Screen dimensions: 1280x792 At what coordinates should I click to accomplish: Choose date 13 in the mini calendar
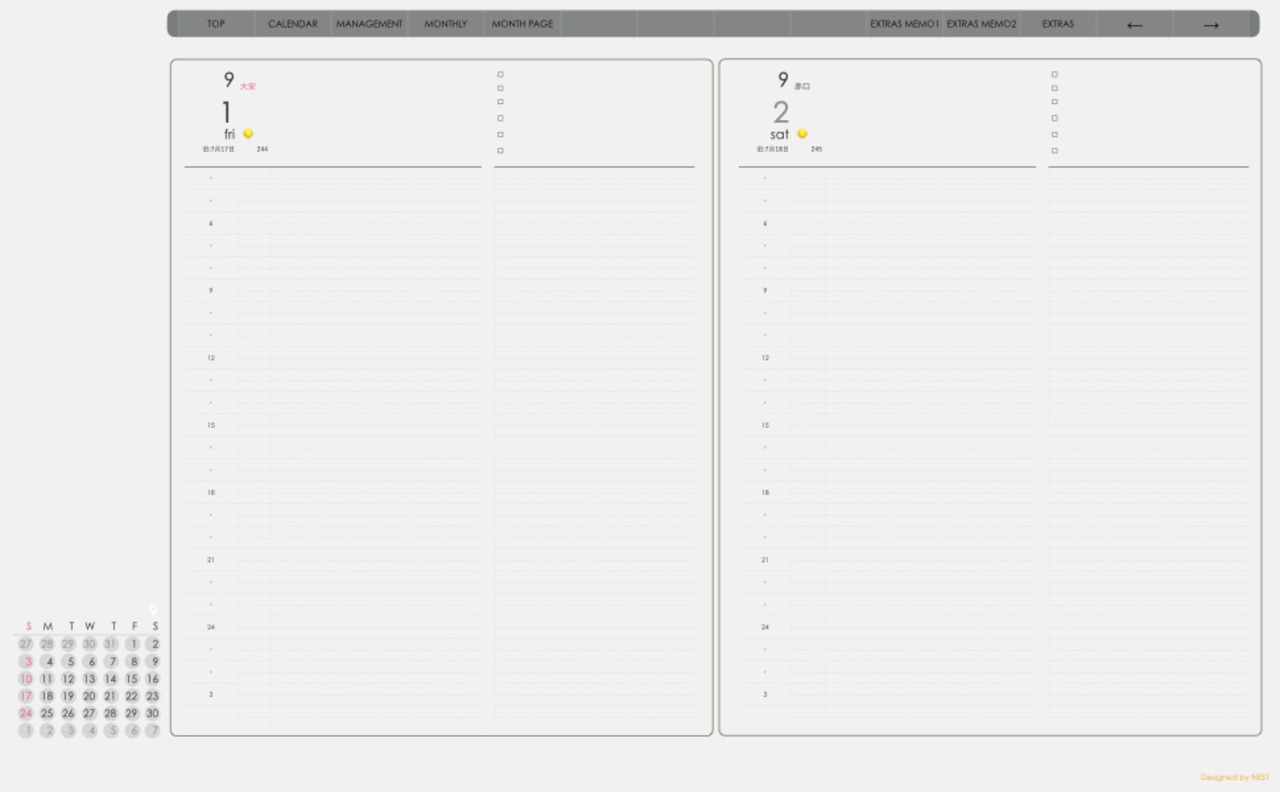(x=90, y=679)
